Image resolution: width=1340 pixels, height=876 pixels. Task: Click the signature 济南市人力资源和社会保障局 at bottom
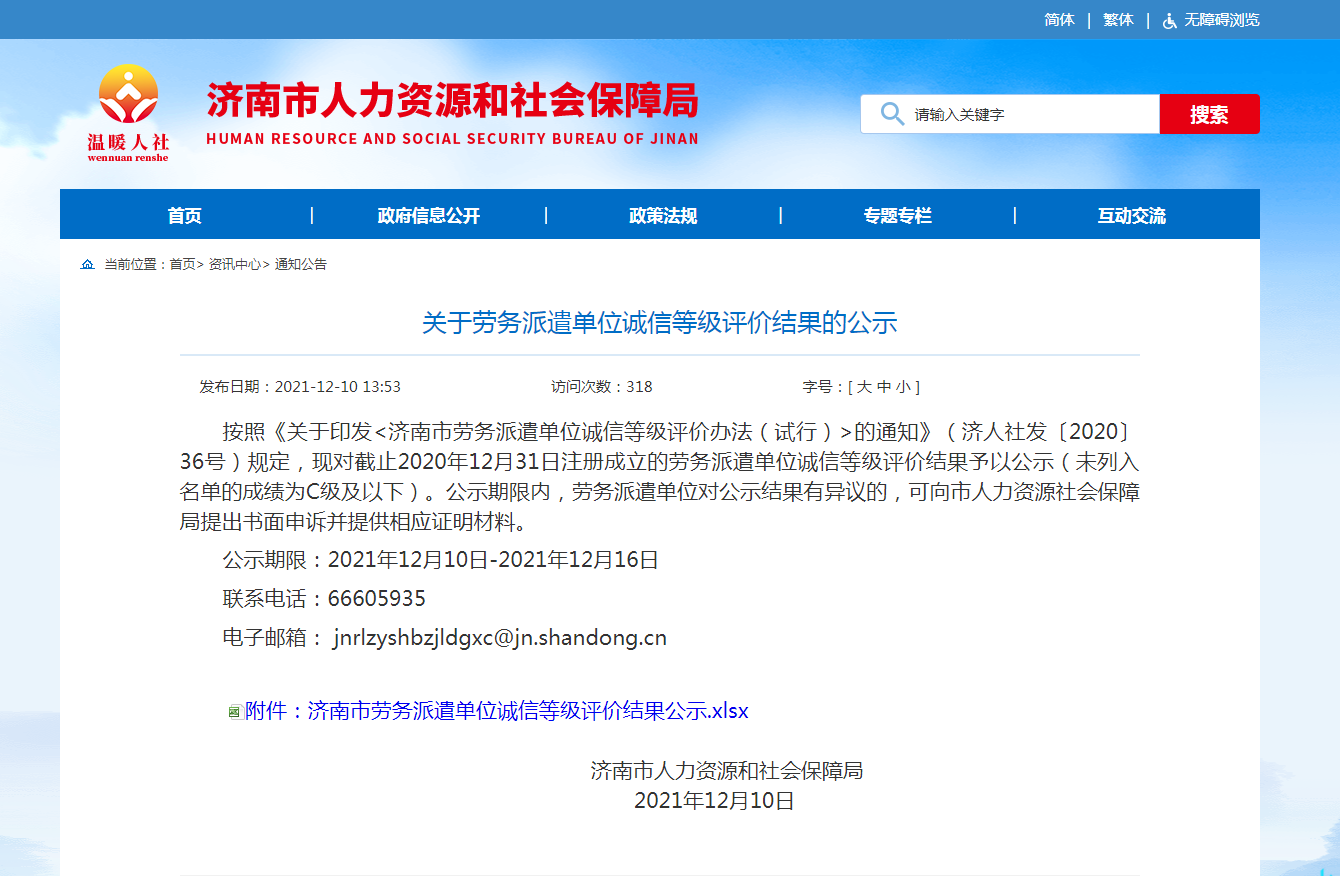point(727,771)
